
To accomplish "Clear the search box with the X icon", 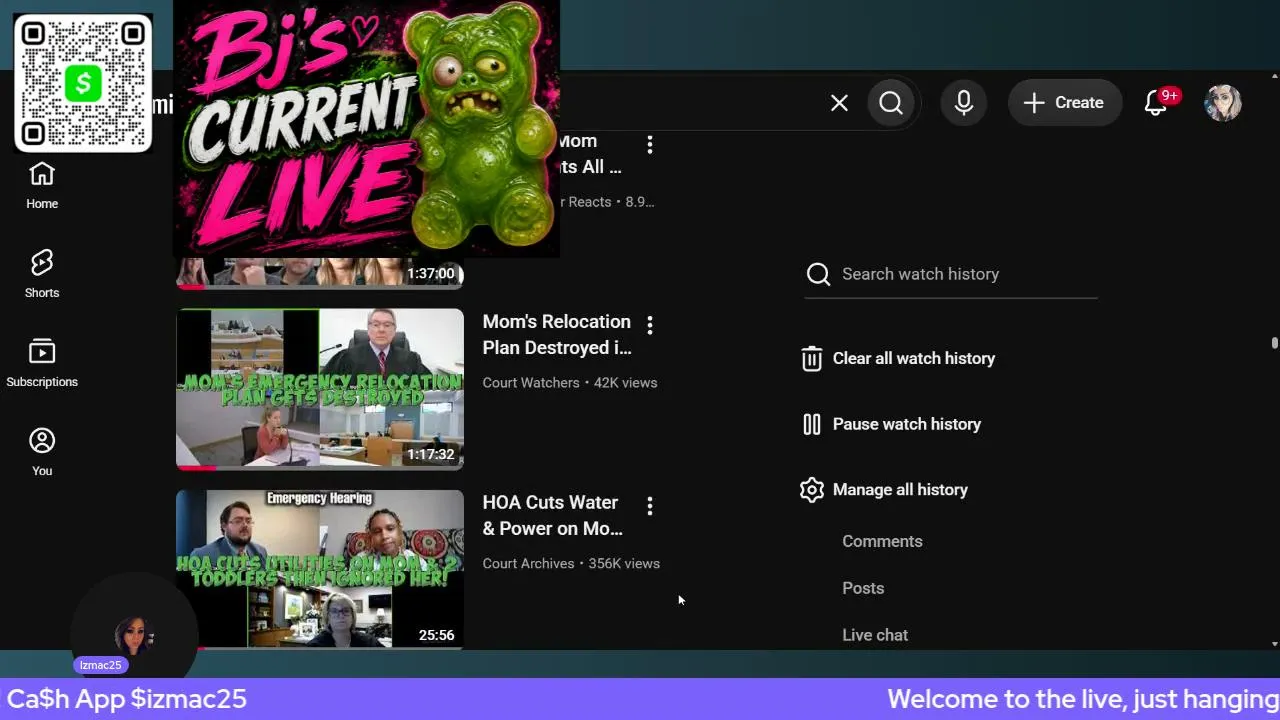I will (839, 103).
